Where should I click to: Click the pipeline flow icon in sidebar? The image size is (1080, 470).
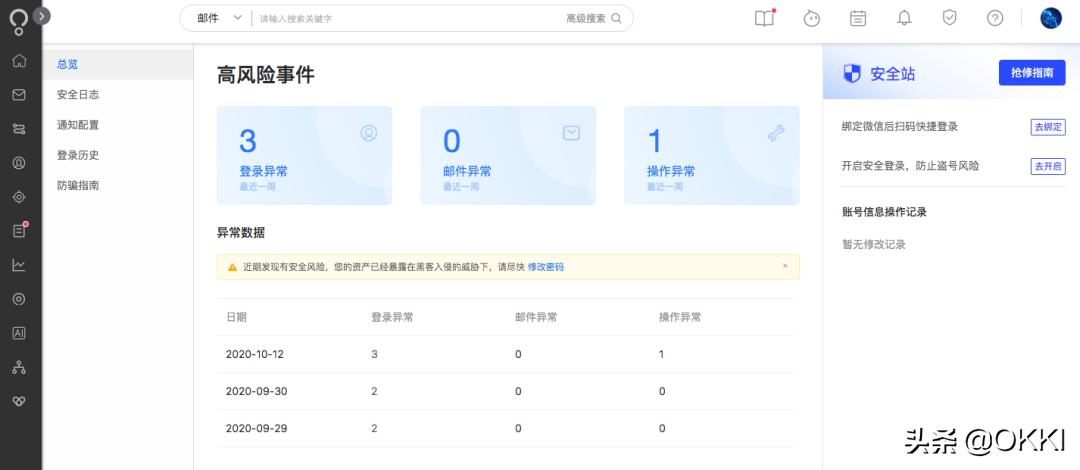click(x=19, y=129)
